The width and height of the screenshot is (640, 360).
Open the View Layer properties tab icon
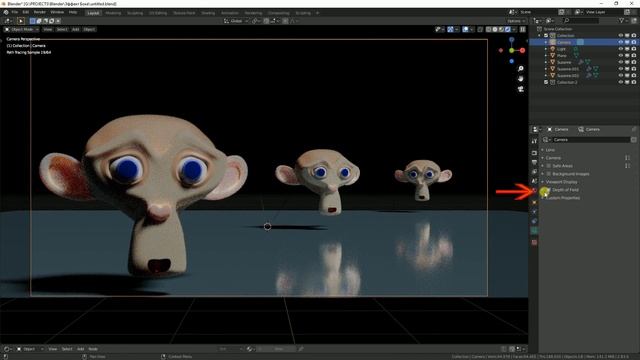coord(534,172)
